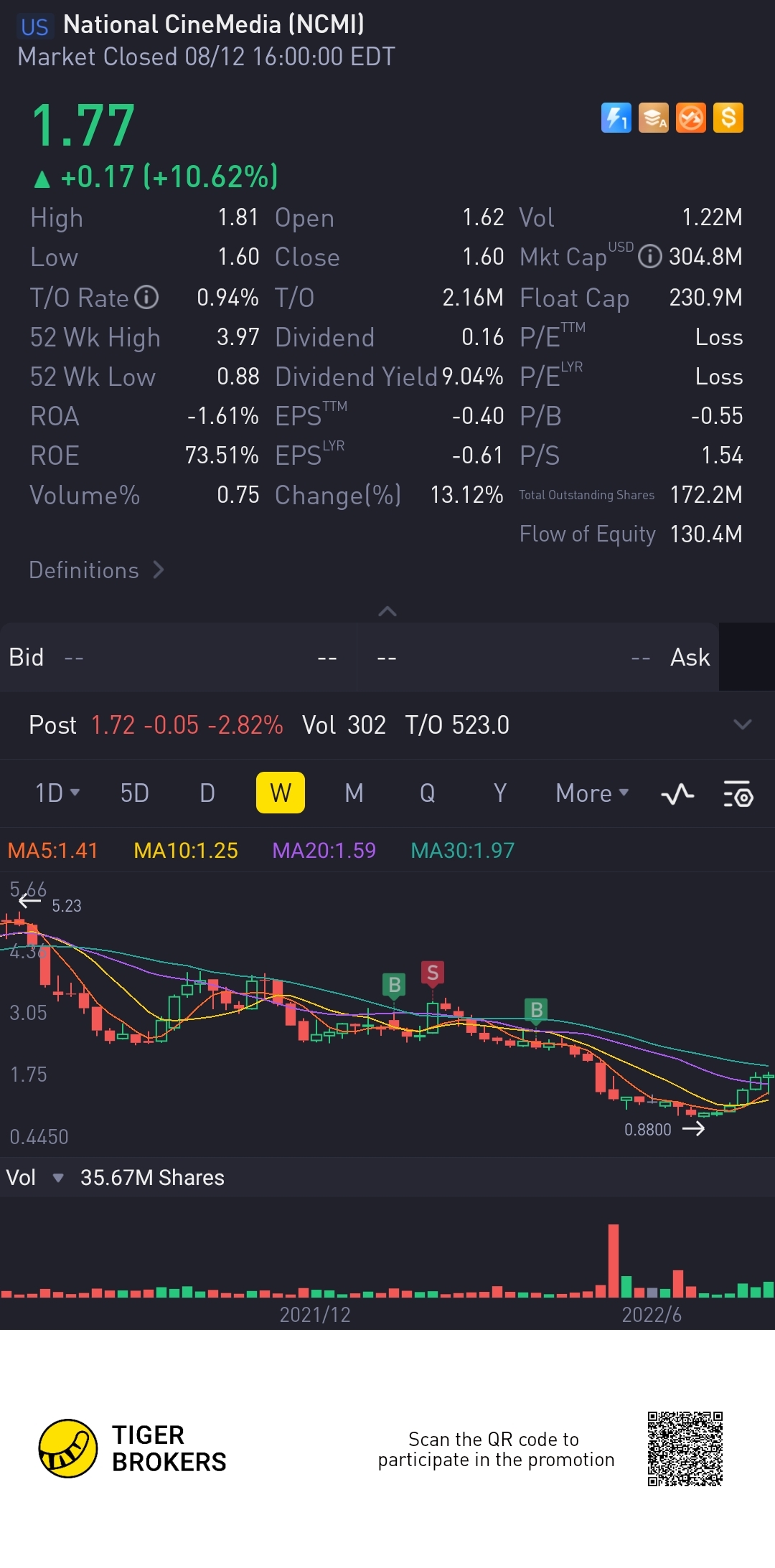Viewport: 775px width, 1568px height.
Task: Select the W weekly chart tab
Action: pos(281,793)
